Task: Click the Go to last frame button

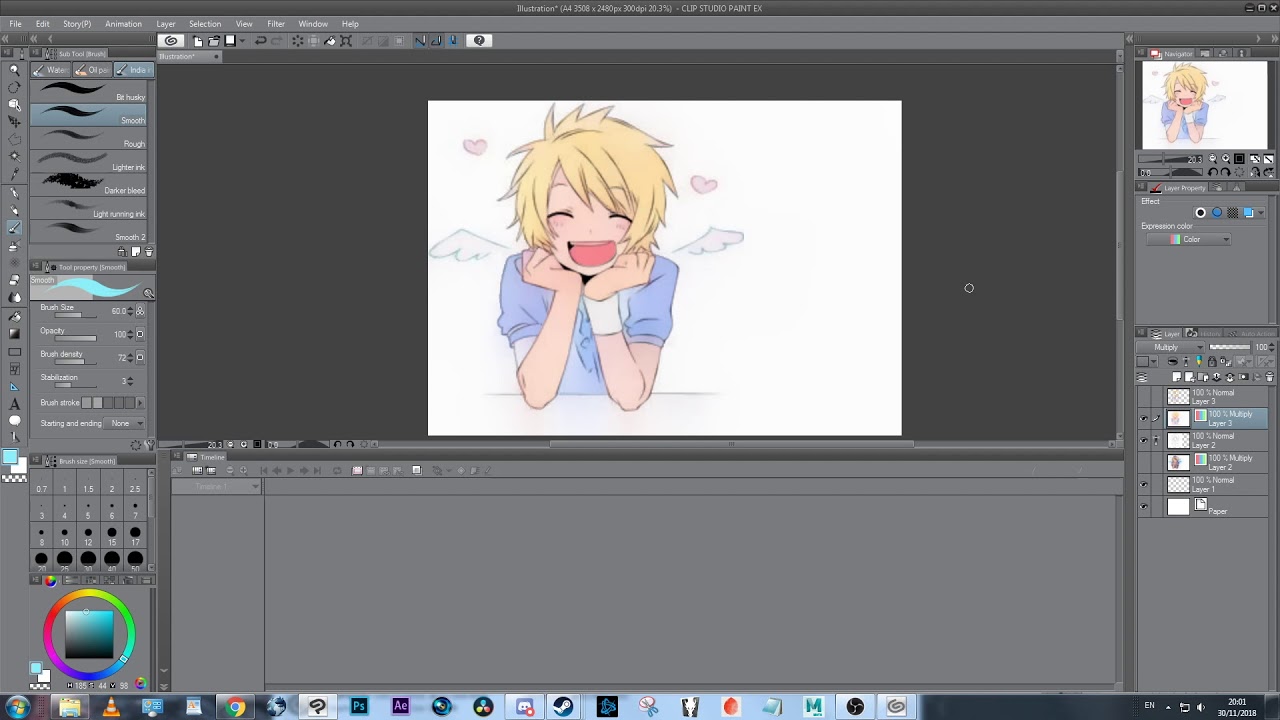Action: (317, 470)
